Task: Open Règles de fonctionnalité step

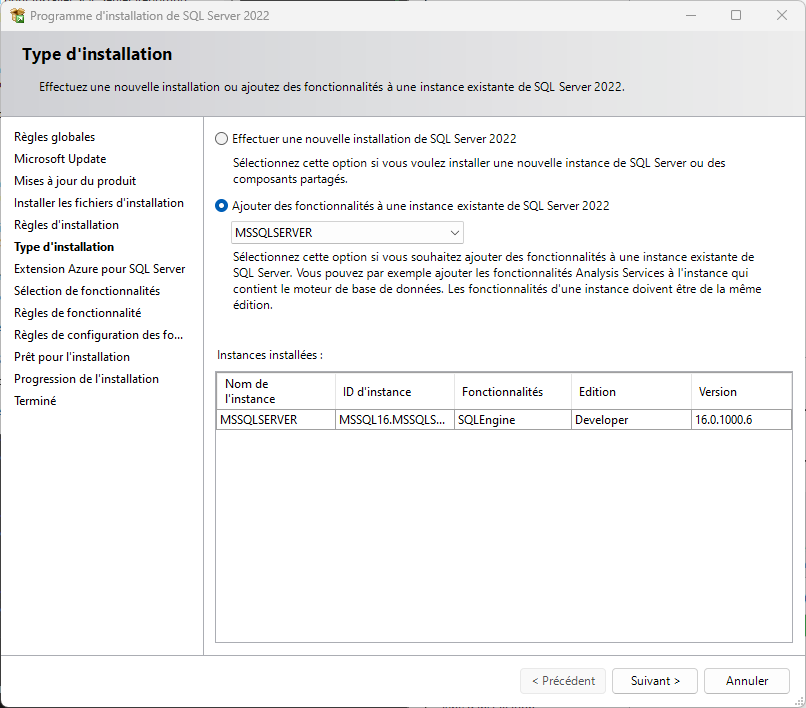Action: tap(78, 313)
